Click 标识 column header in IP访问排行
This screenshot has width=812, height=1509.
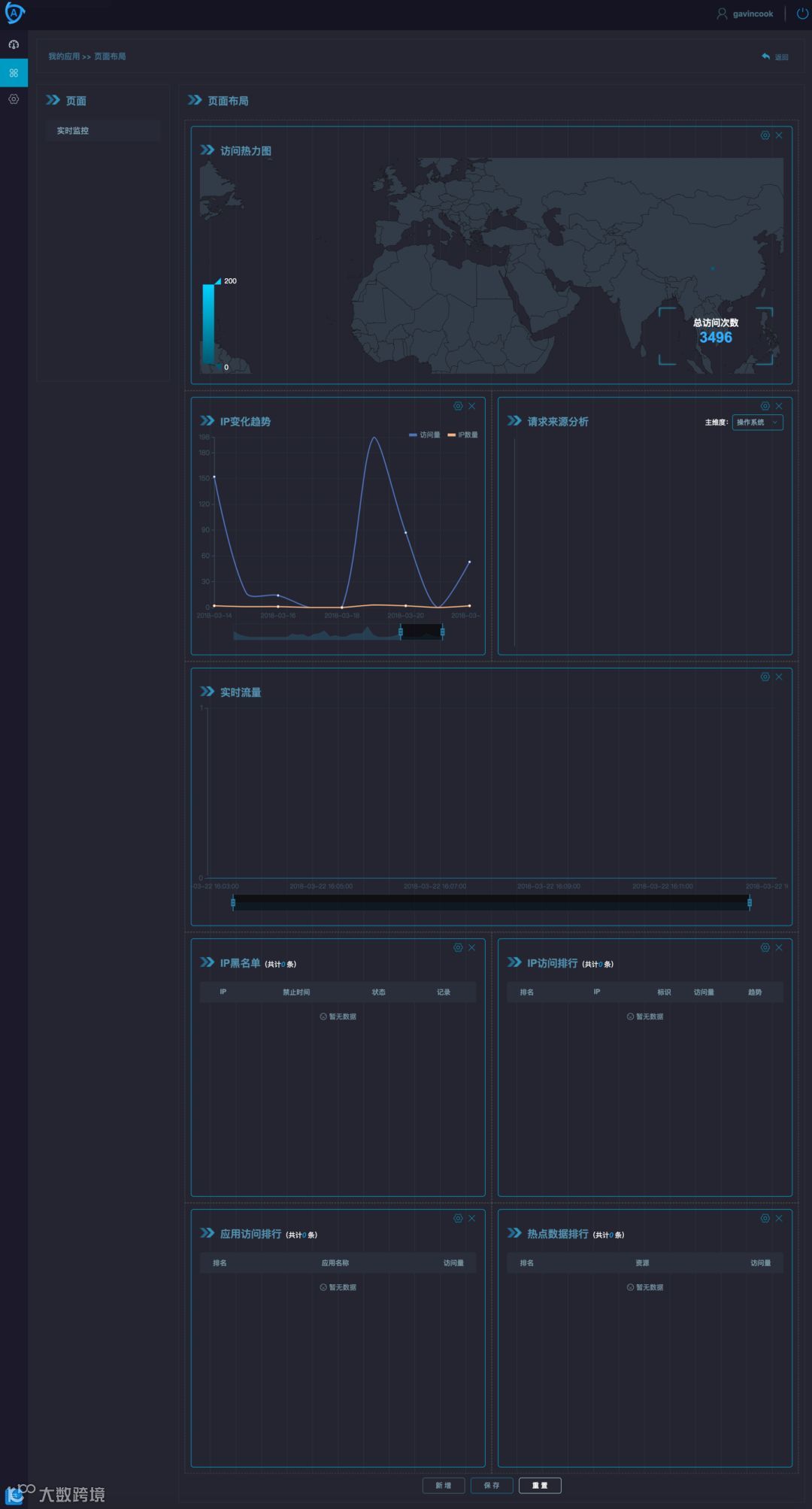point(664,992)
